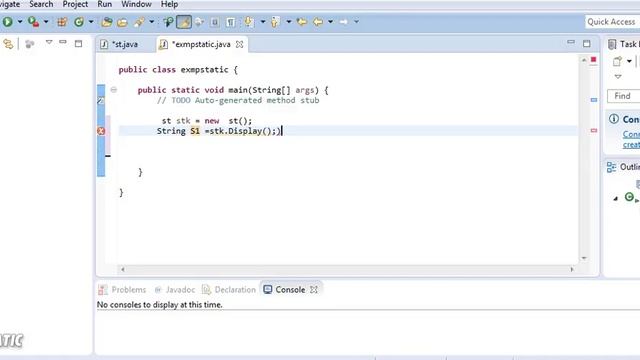Expand the New Java Class dropdown arrow
Image resolution: width=640 pixels, height=360 pixels.
(x=91, y=22)
